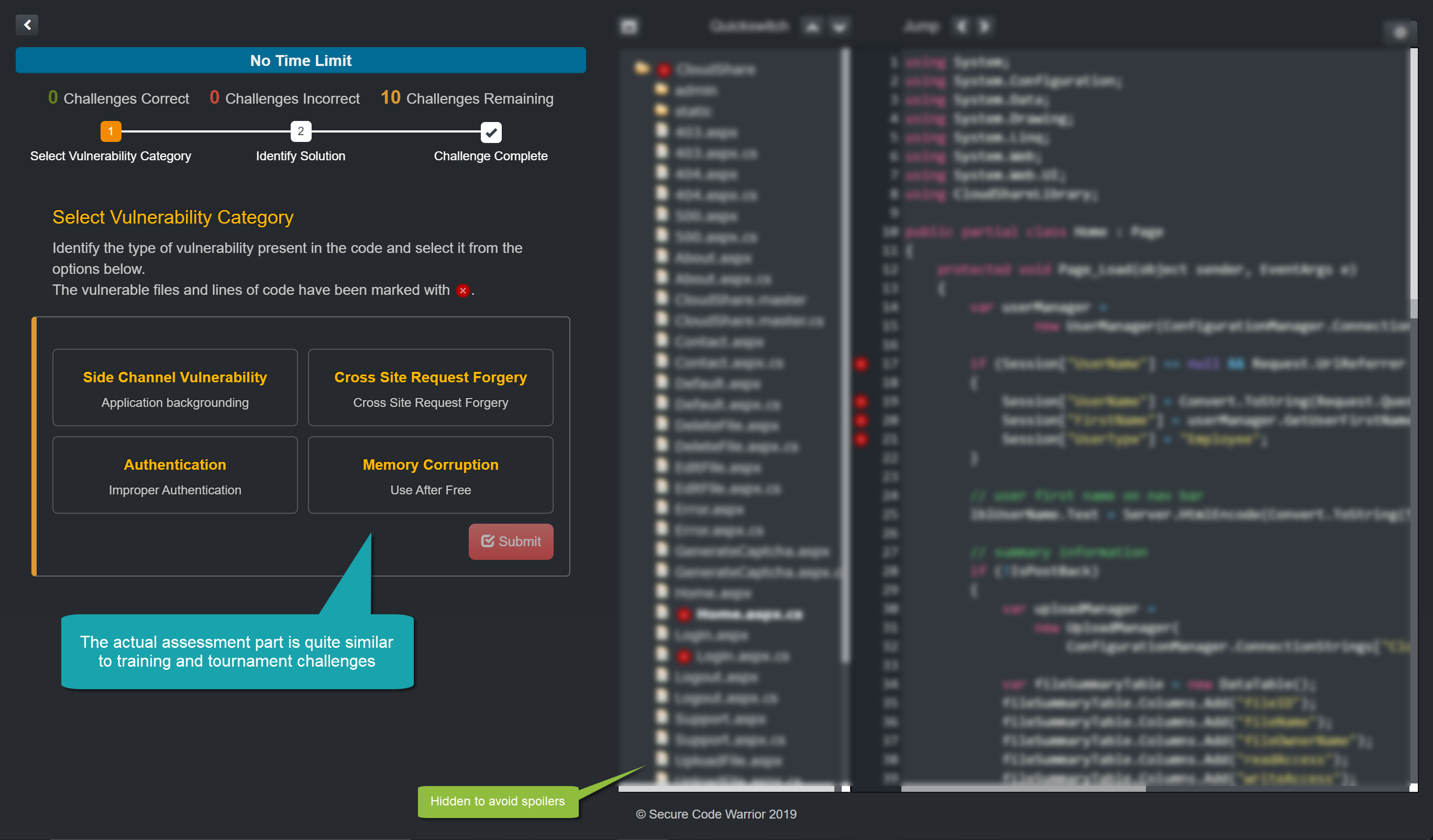Click the '0 Challenges Correct' counter

118,98
